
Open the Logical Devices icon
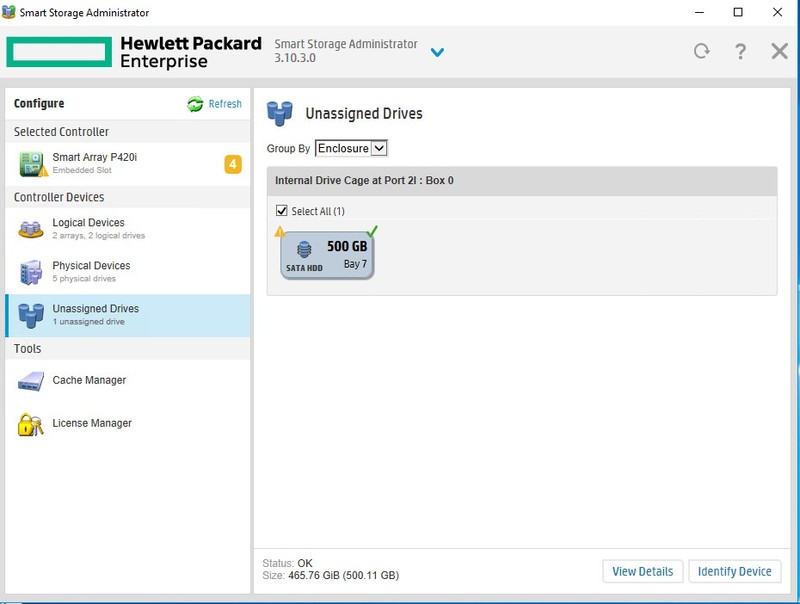31,229
